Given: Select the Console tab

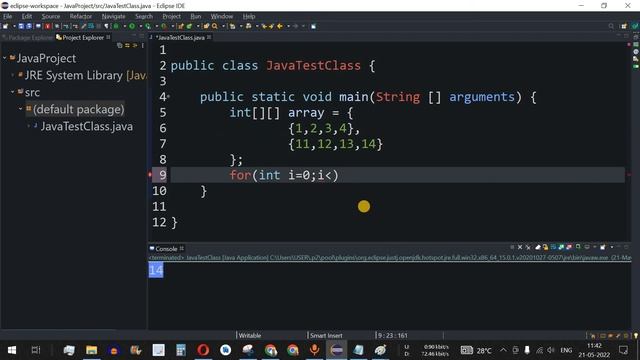Looking at the screenshot, I should 166,249.
